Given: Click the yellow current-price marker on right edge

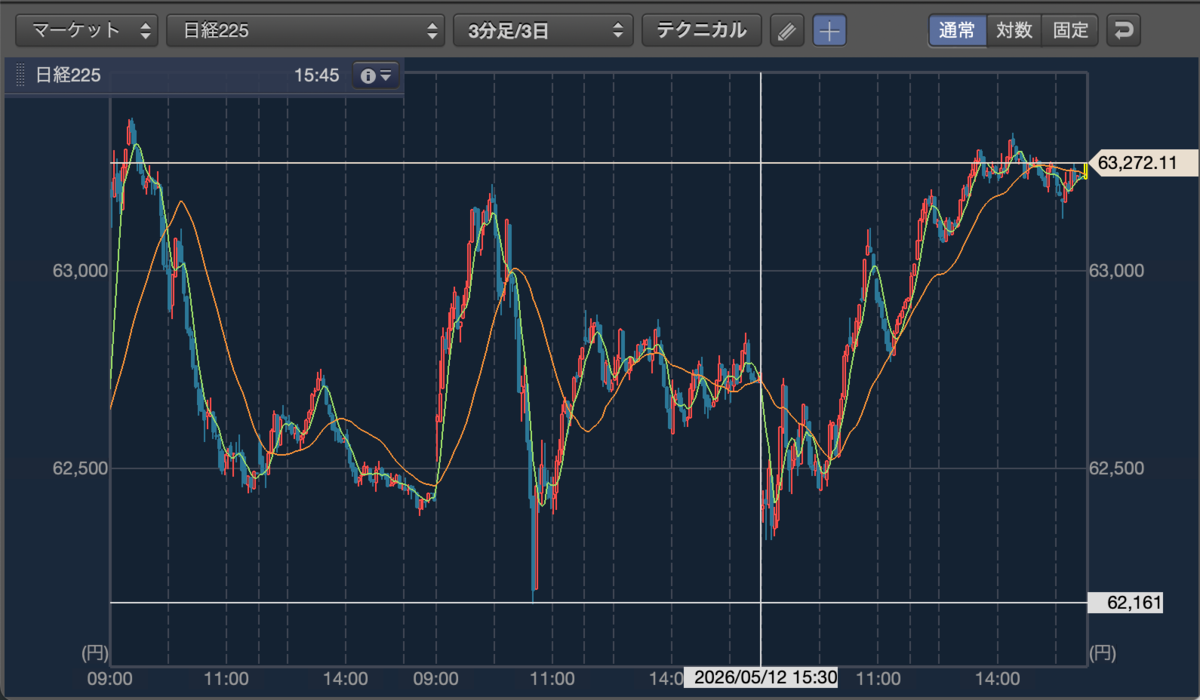Looking at the screenshot, I should [x=1085, y=170].
